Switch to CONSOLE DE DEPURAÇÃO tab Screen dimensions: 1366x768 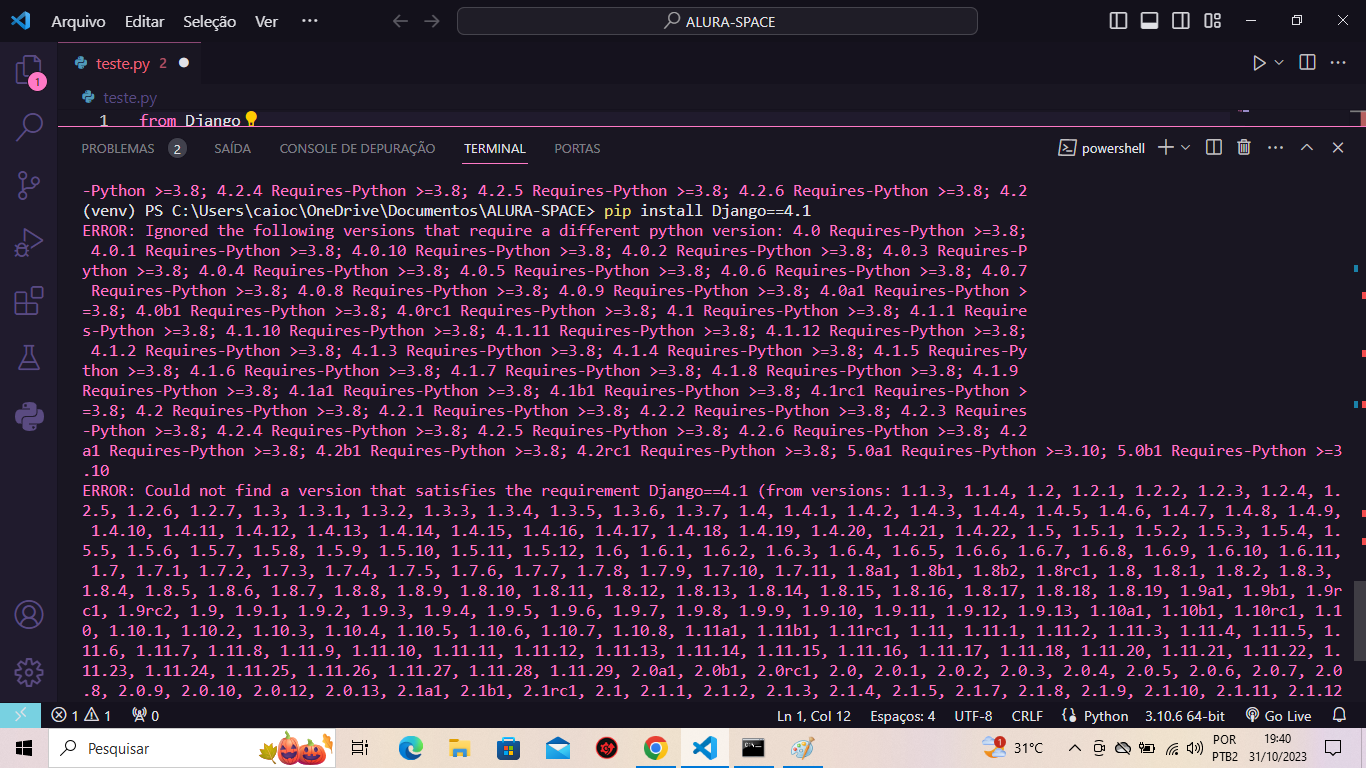tap(357, 148)
